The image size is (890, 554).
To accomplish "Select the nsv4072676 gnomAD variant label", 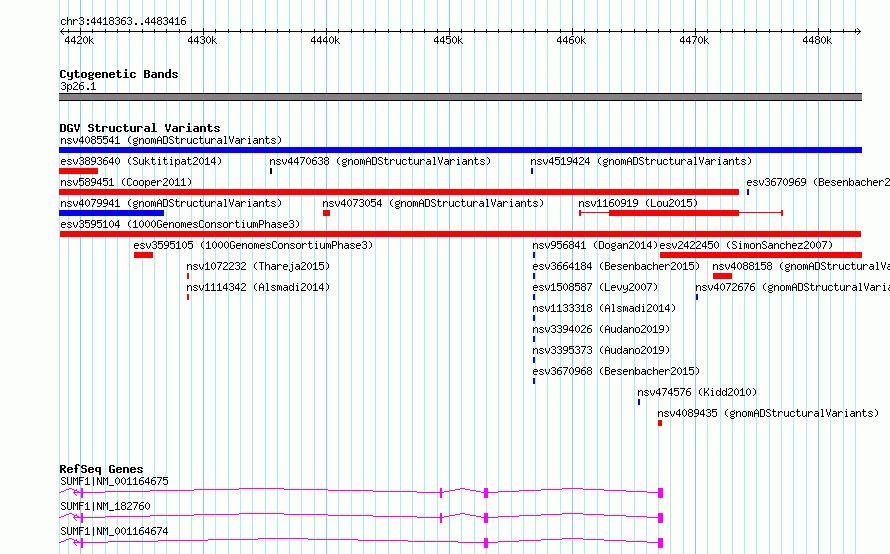I will tap(792, 287).
